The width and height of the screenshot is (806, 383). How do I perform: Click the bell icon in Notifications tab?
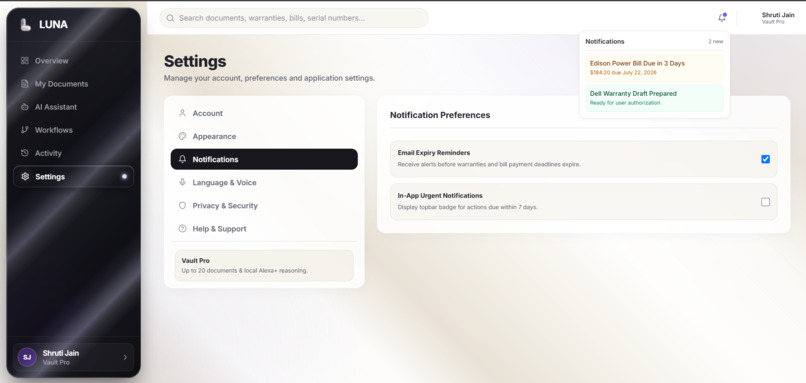click(182, 159)
